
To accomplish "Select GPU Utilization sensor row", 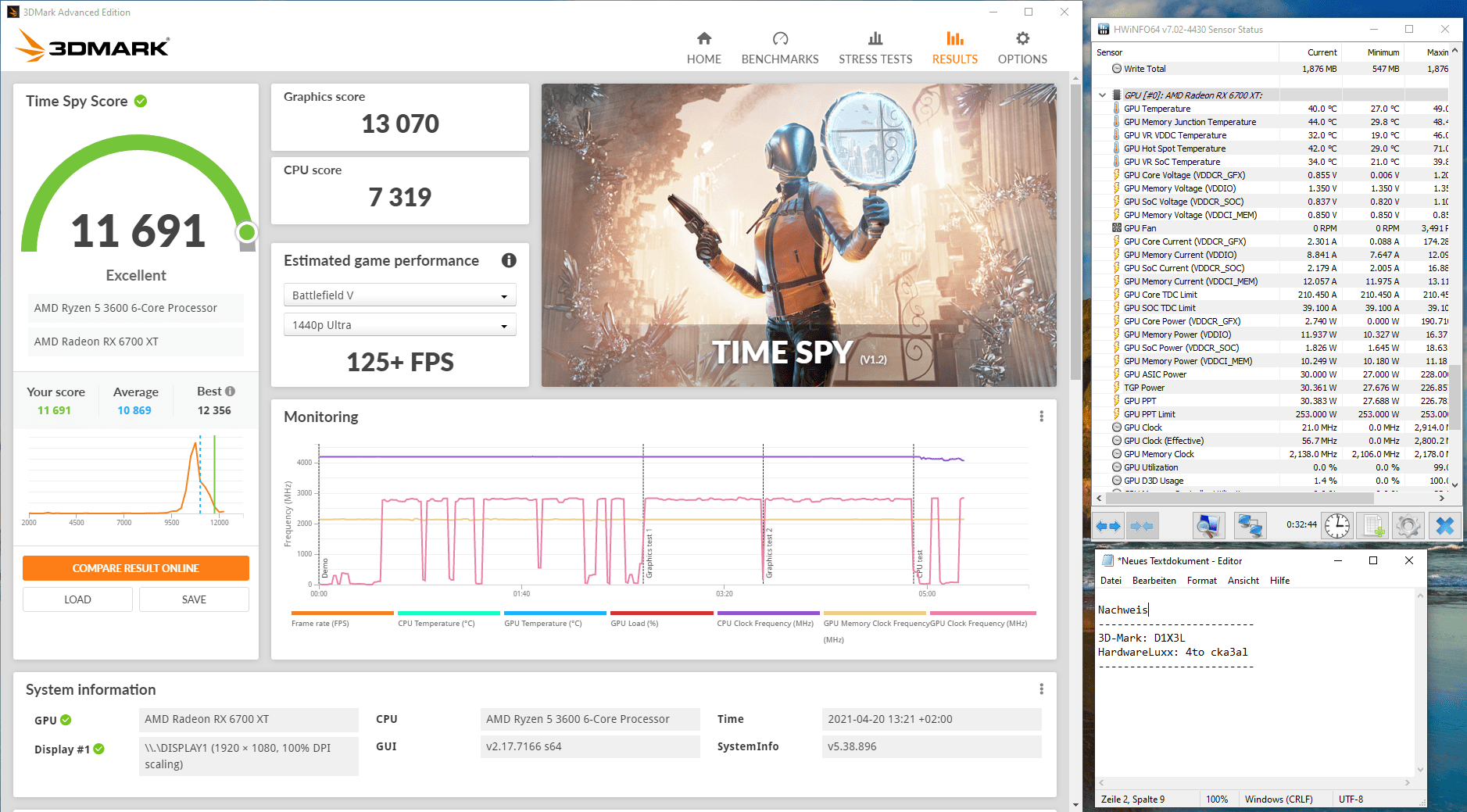I will 1271,467.
